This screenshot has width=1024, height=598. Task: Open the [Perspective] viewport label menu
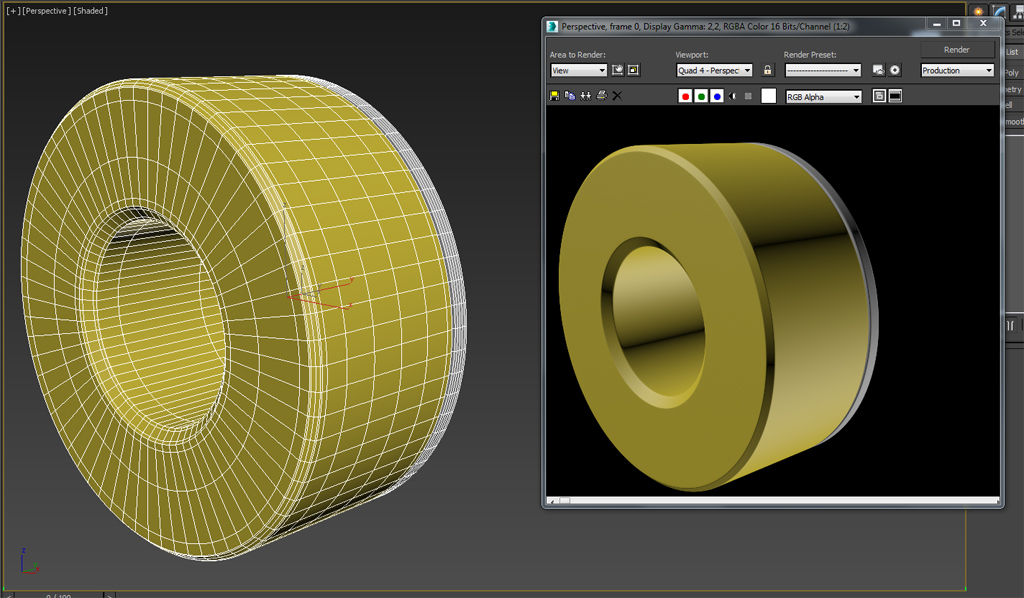[x=46, y=10]
